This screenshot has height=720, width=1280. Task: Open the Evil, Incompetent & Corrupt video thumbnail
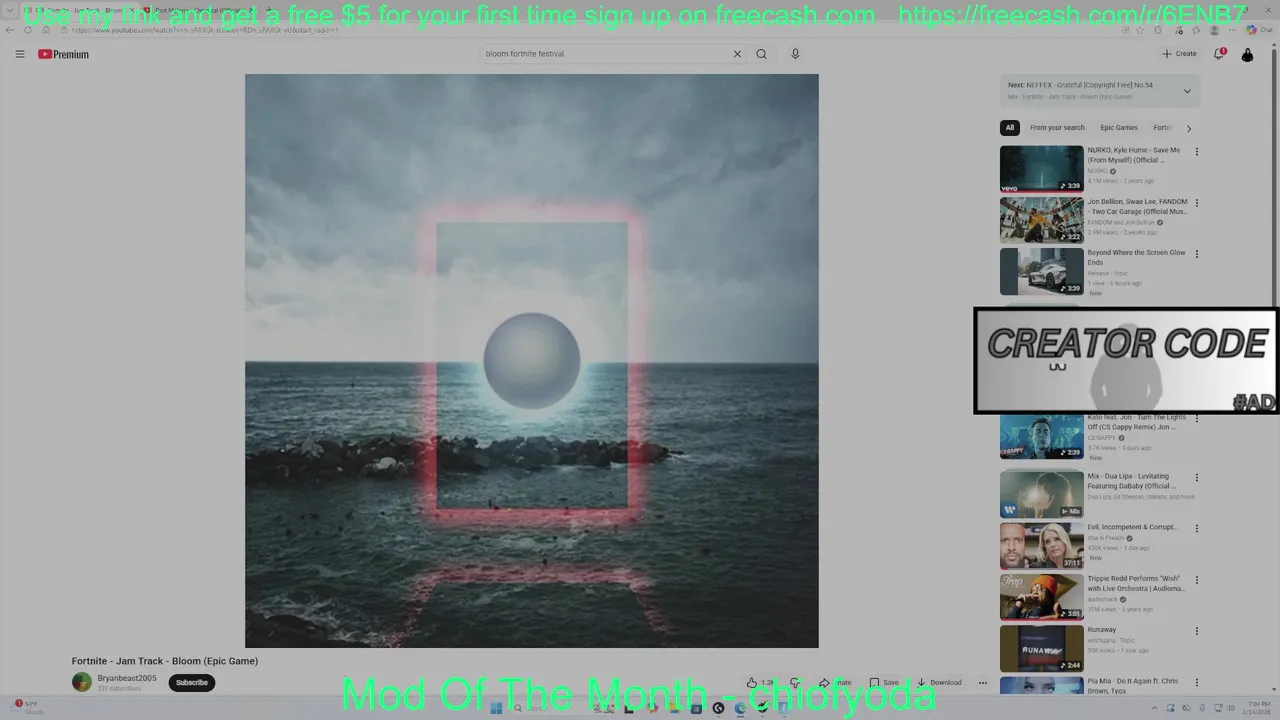(x=1041, y=546)
